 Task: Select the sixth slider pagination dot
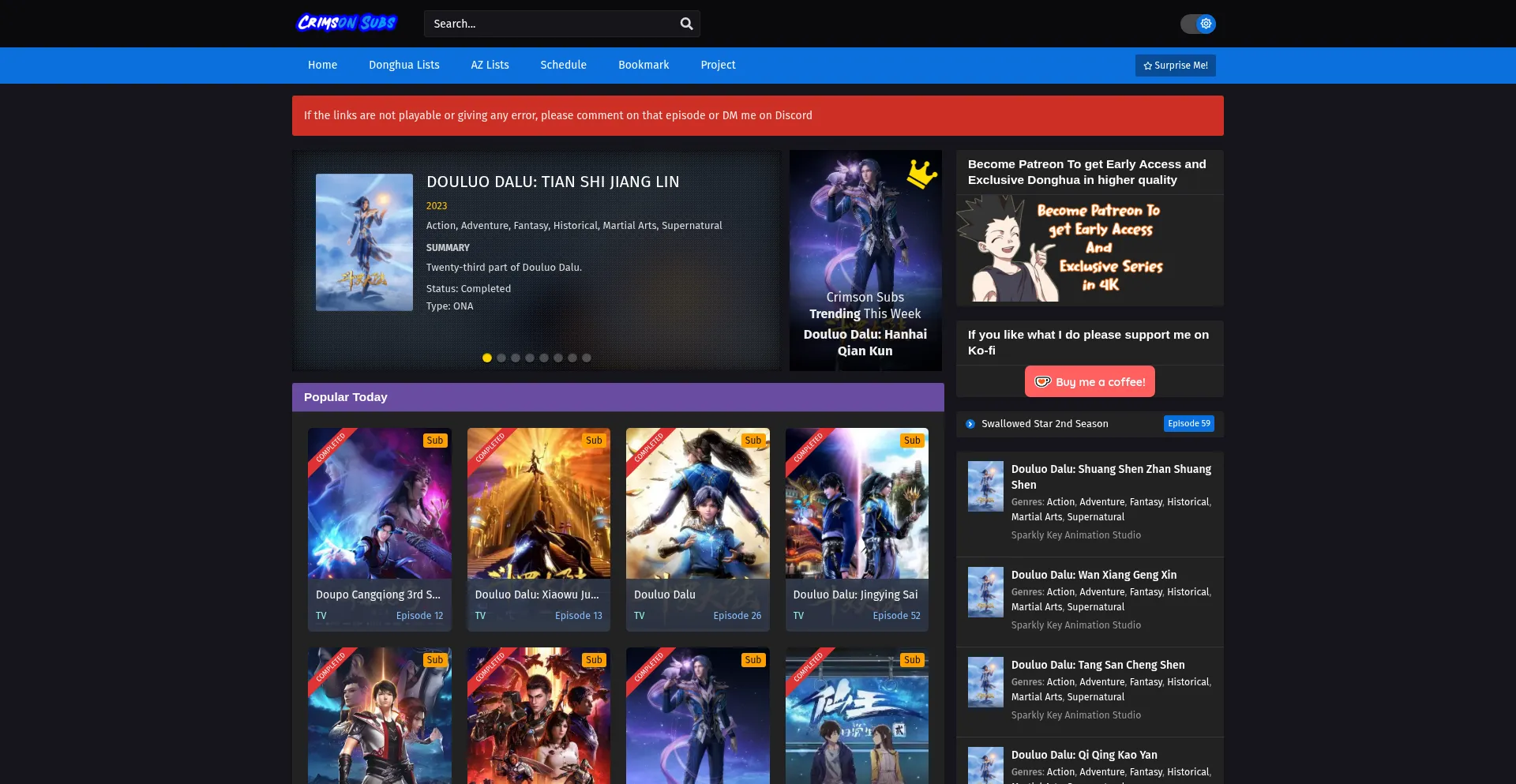pyautogui.click(x=558, y=358)
